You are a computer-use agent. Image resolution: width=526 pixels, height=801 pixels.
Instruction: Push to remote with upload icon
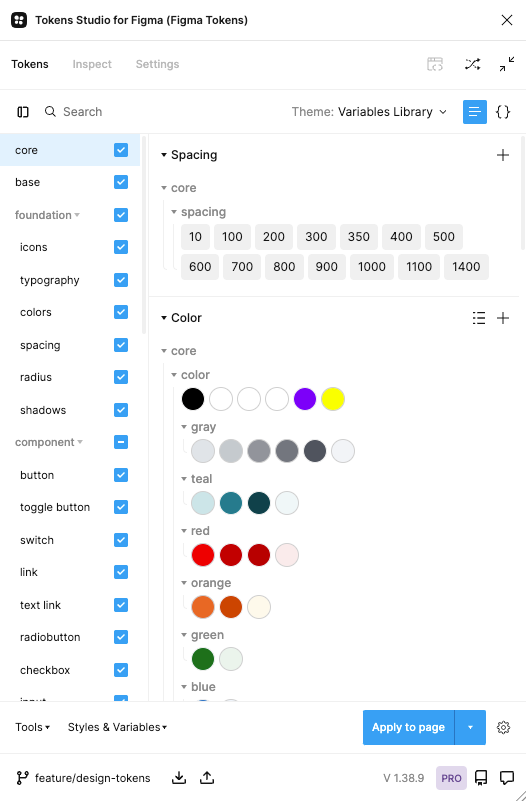click(207, 778)
